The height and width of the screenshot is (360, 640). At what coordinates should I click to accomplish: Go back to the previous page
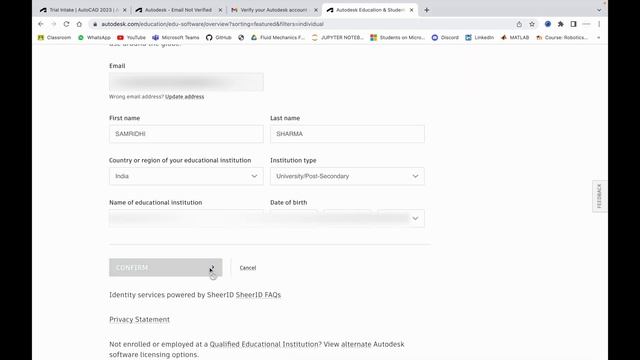[41, 24]
